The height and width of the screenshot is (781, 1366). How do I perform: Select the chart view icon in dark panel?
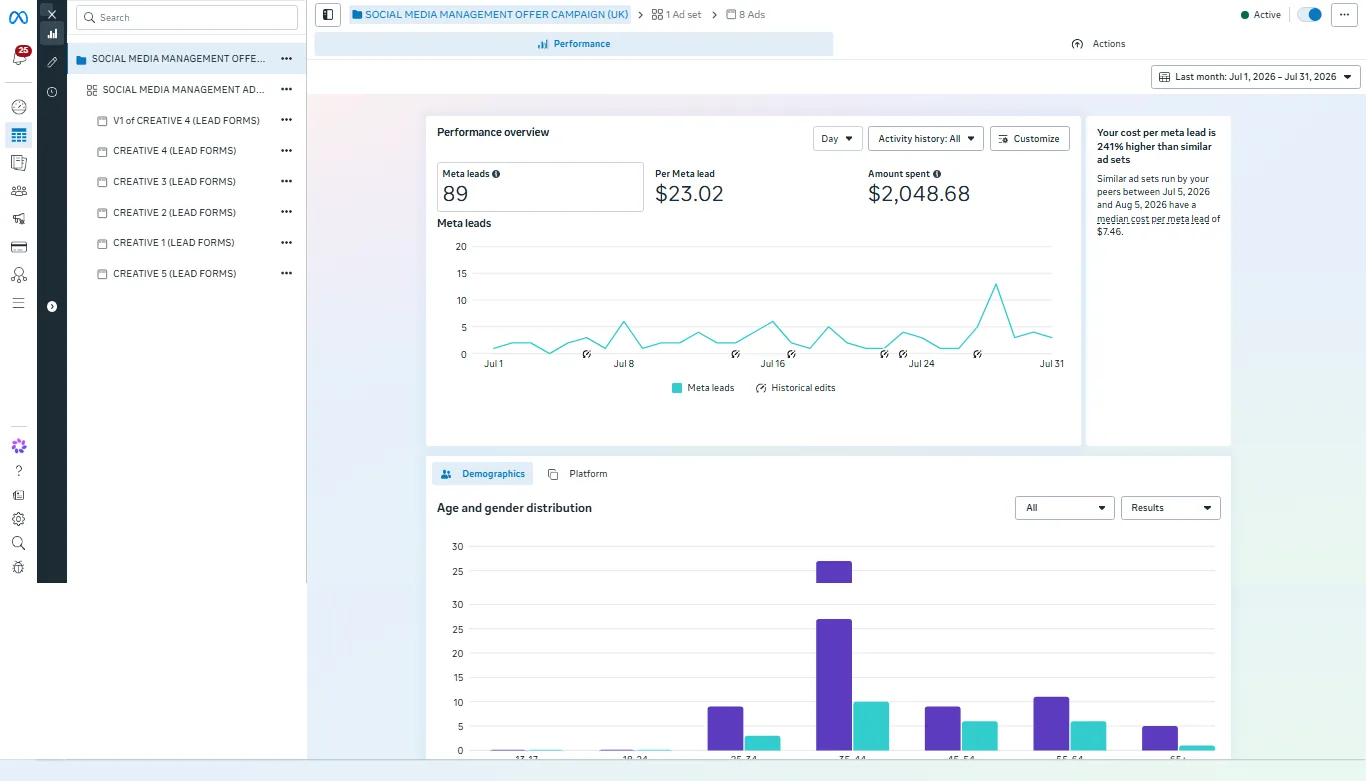[x=52, y=34]
